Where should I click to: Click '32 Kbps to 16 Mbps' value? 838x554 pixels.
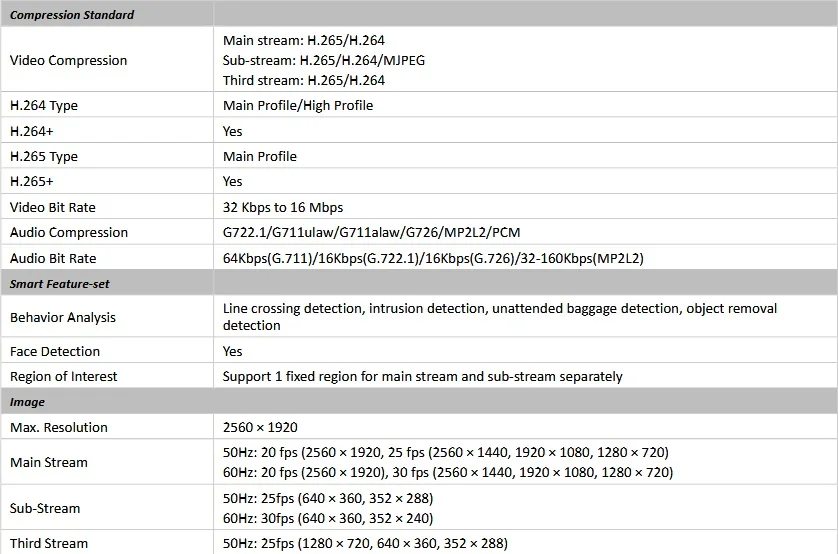point(283,207)
